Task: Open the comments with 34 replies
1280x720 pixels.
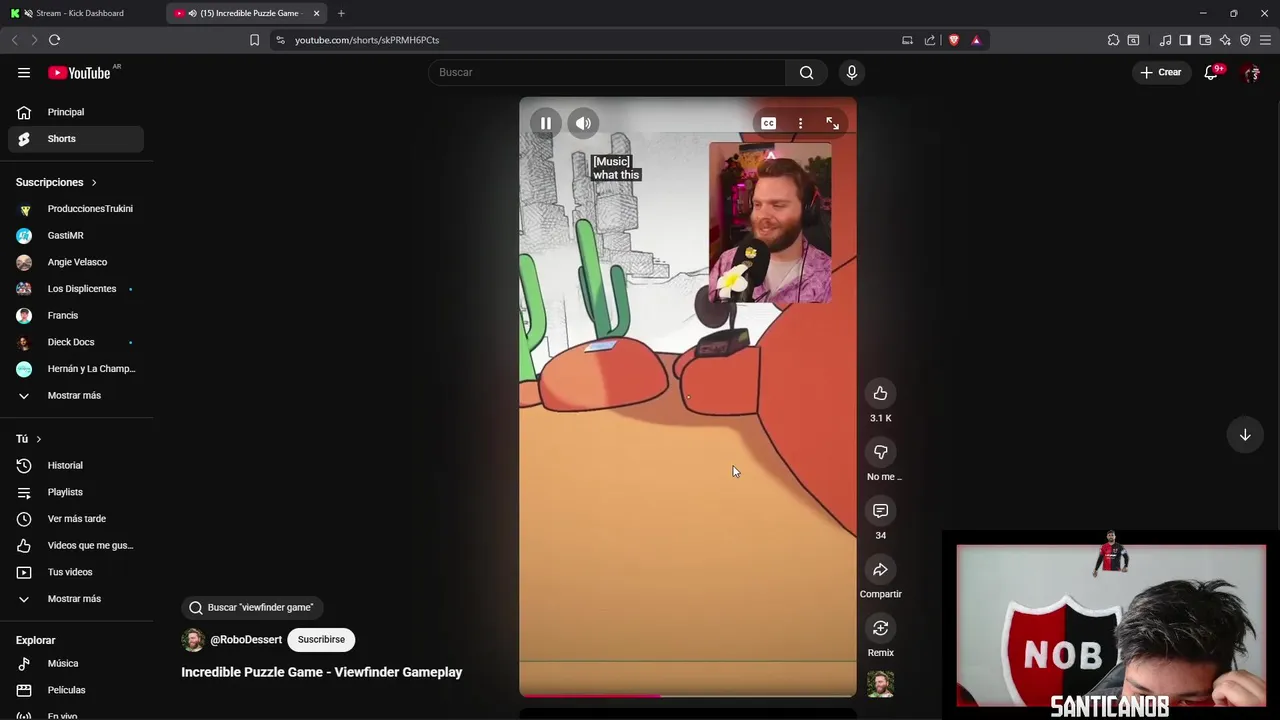Action: pos(880,511)
